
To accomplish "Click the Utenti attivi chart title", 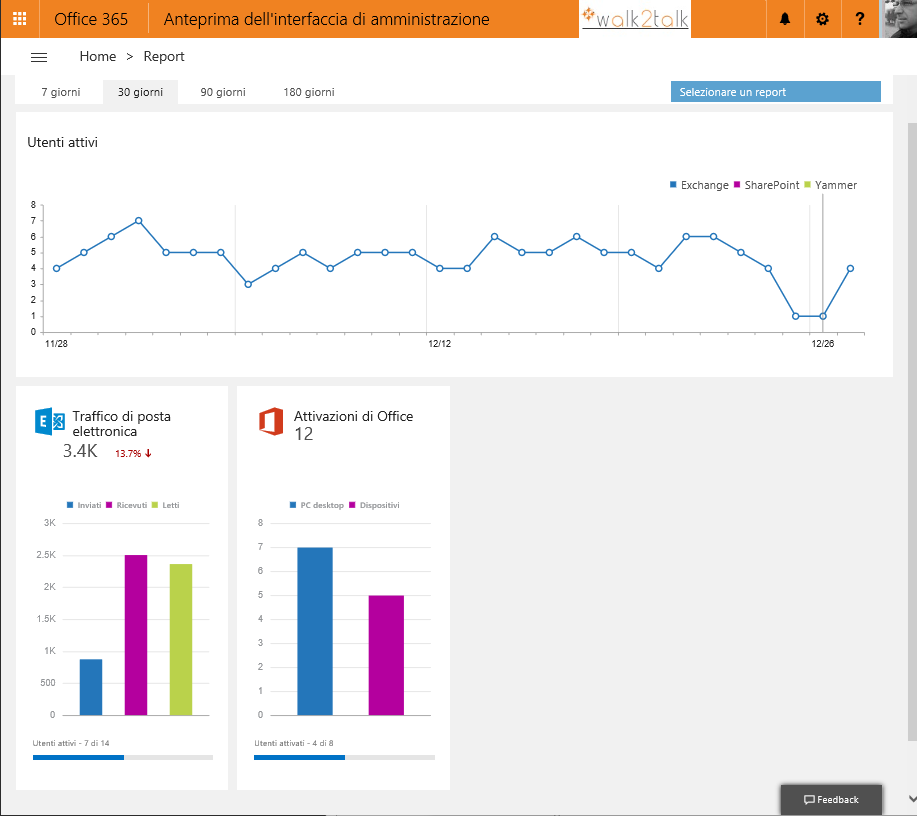I will [63, 142].
